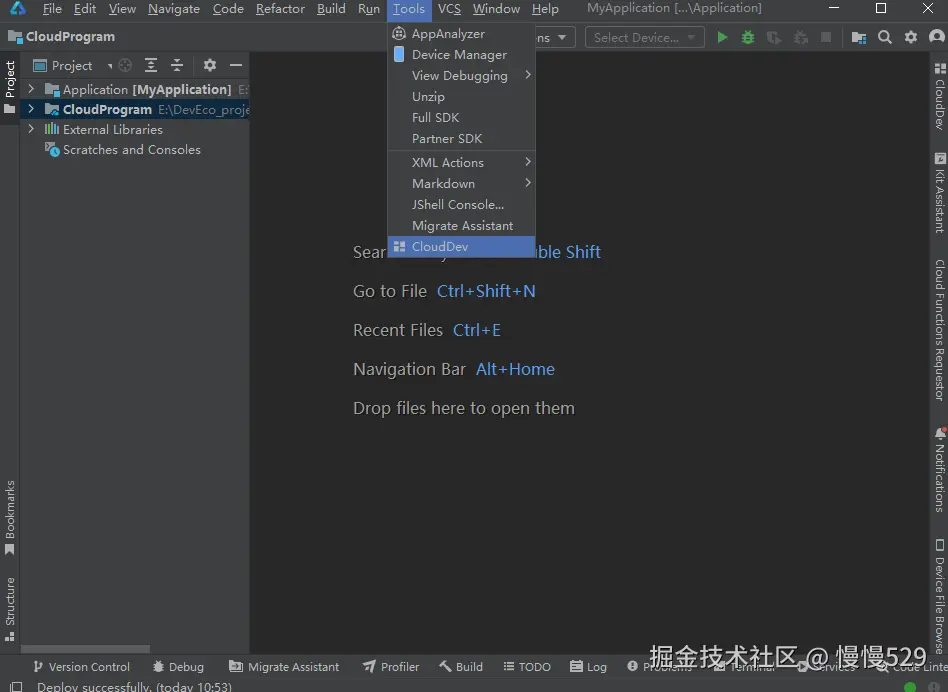Open the run configurations dropdown arrow
948x692 pixels.
562,37
